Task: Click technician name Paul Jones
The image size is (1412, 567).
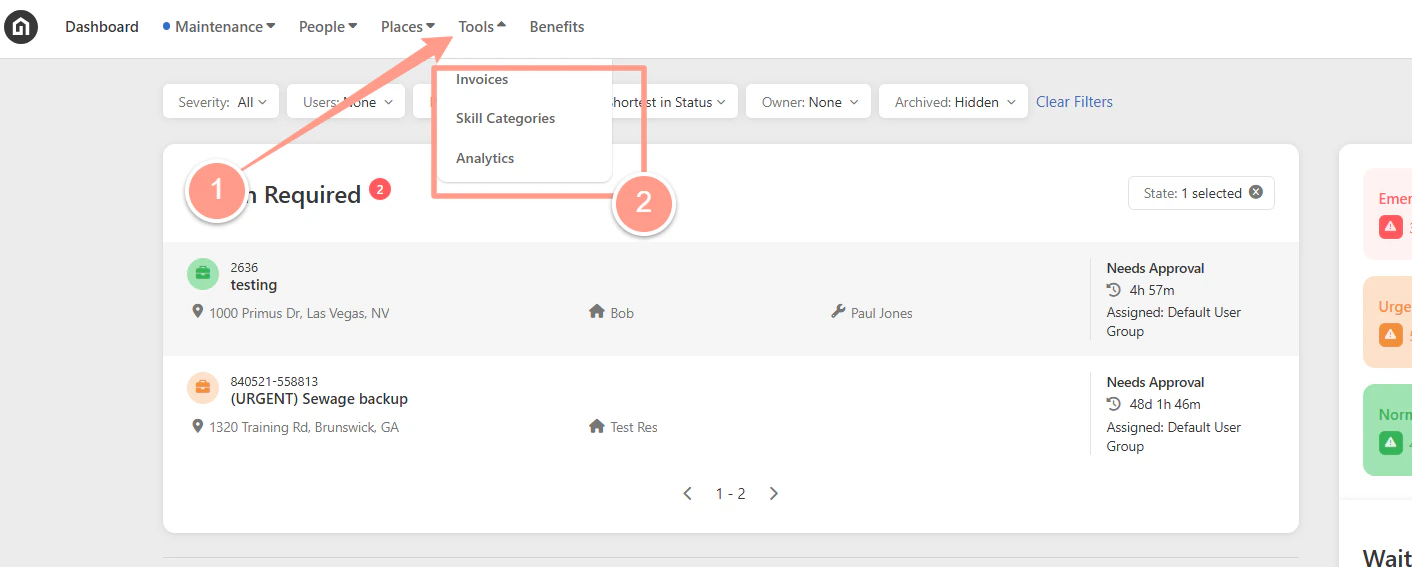Action: click(x=882, y=313)
